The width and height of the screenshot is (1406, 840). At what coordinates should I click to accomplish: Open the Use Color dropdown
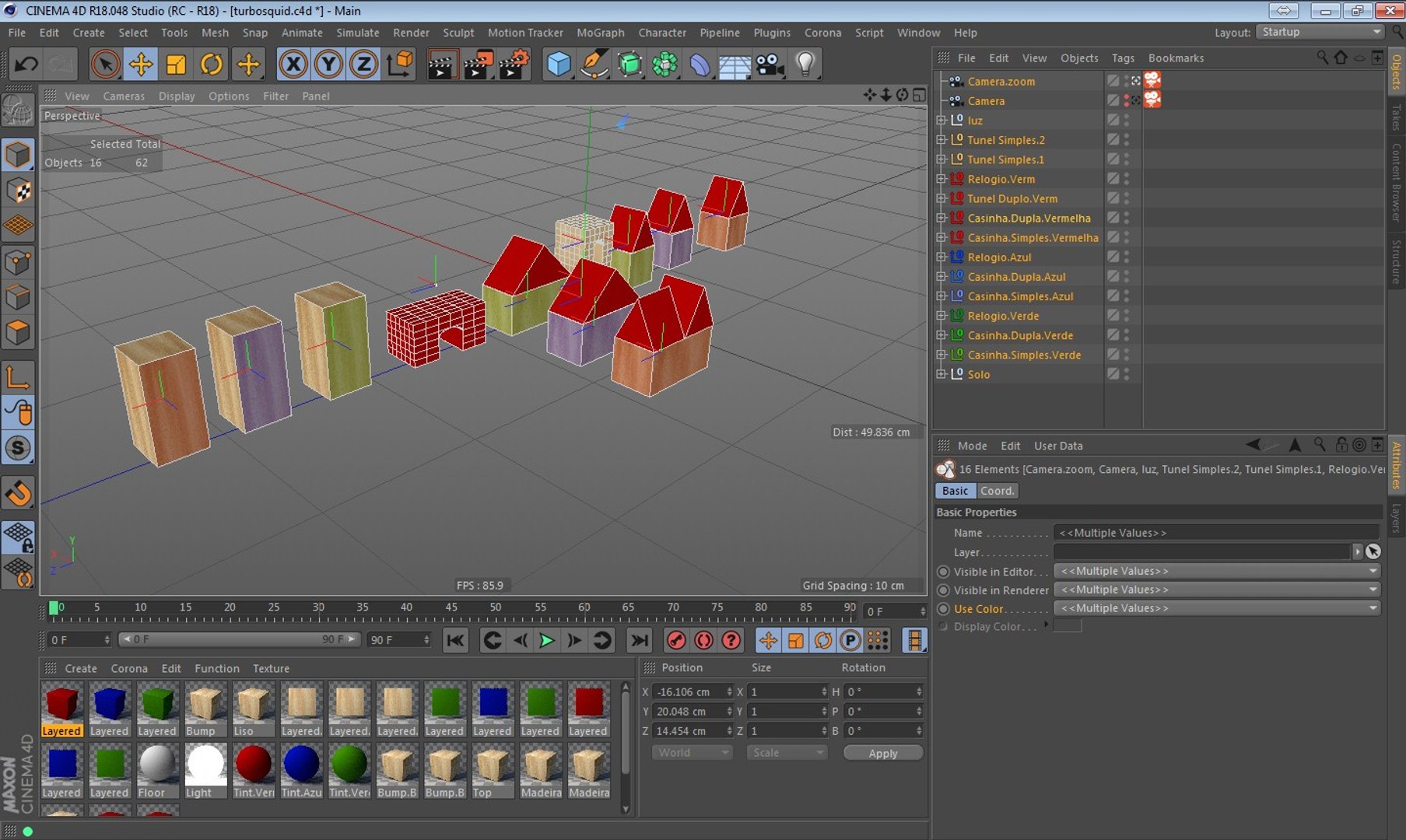click(1217, 608)
